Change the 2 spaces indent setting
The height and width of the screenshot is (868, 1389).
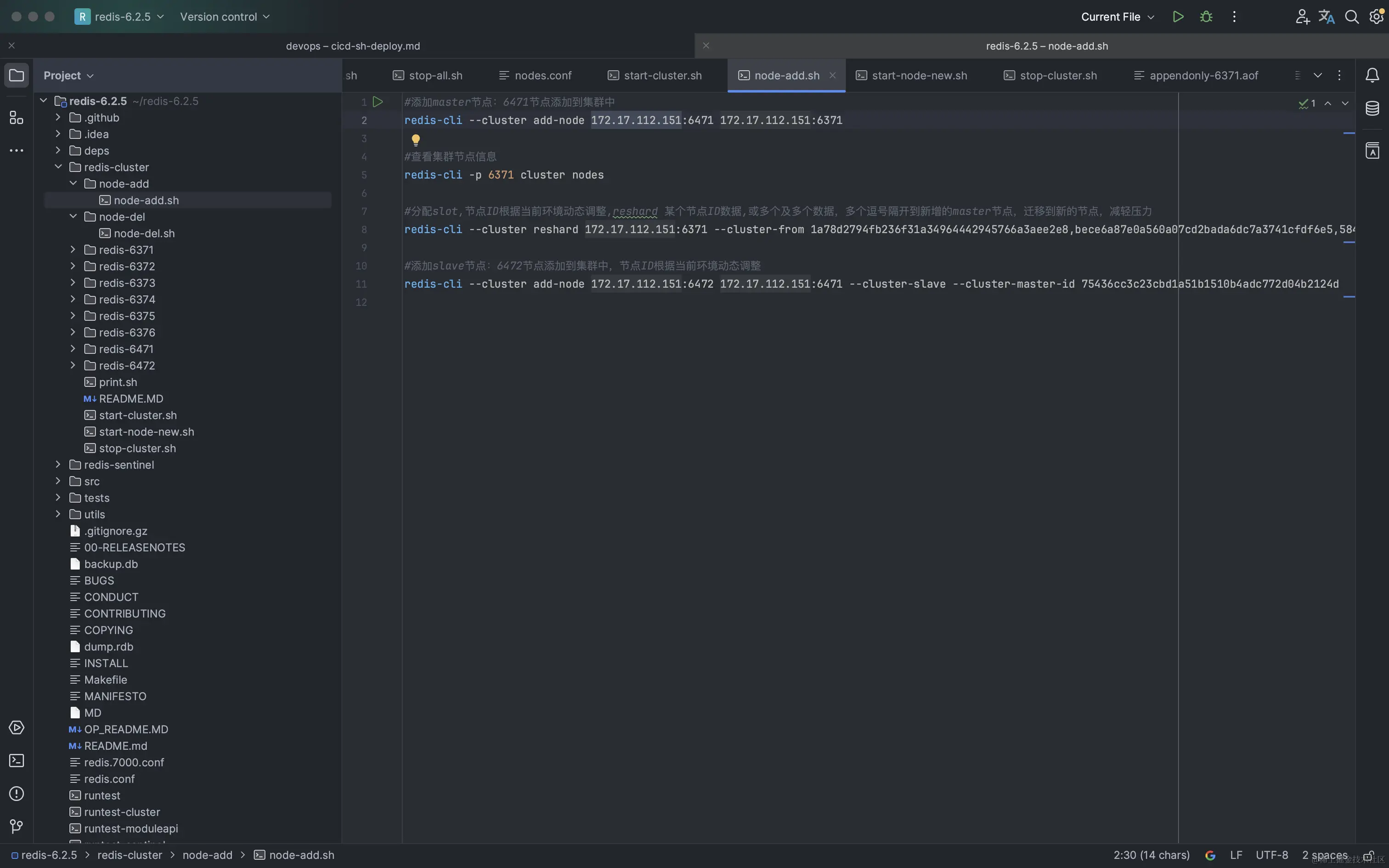pos(1325,855)
